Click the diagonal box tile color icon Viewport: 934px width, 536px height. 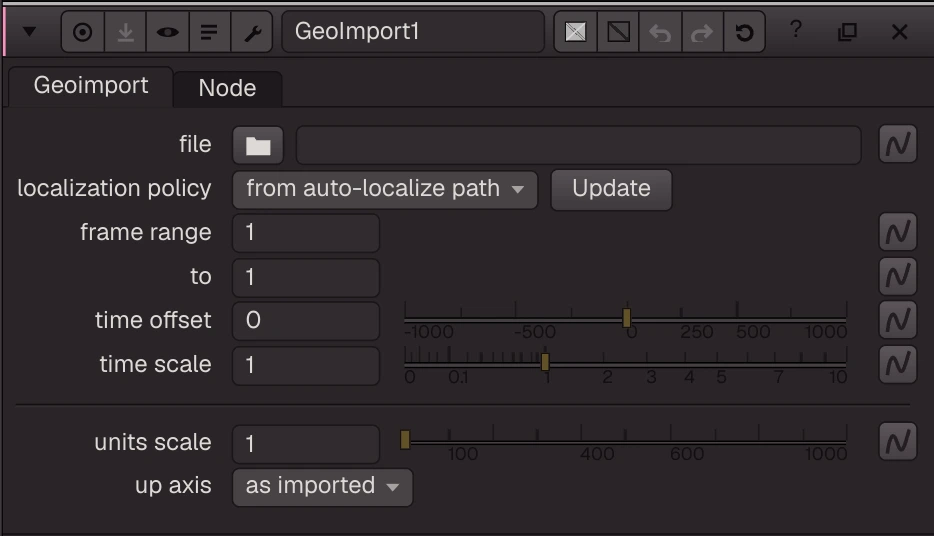click(x=618, y=32)
